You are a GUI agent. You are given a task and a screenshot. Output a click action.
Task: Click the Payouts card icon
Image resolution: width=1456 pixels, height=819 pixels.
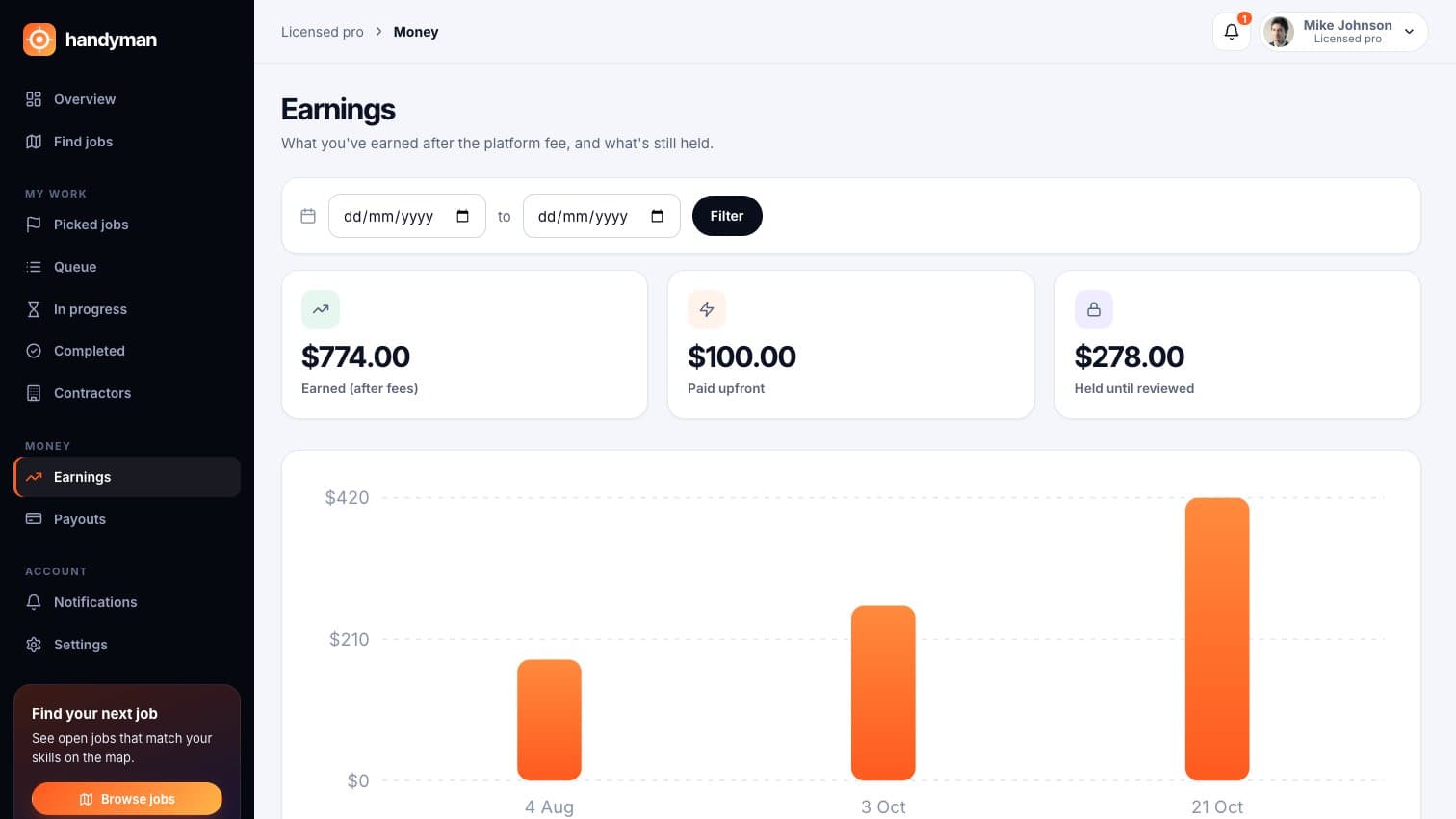[34, 519]
